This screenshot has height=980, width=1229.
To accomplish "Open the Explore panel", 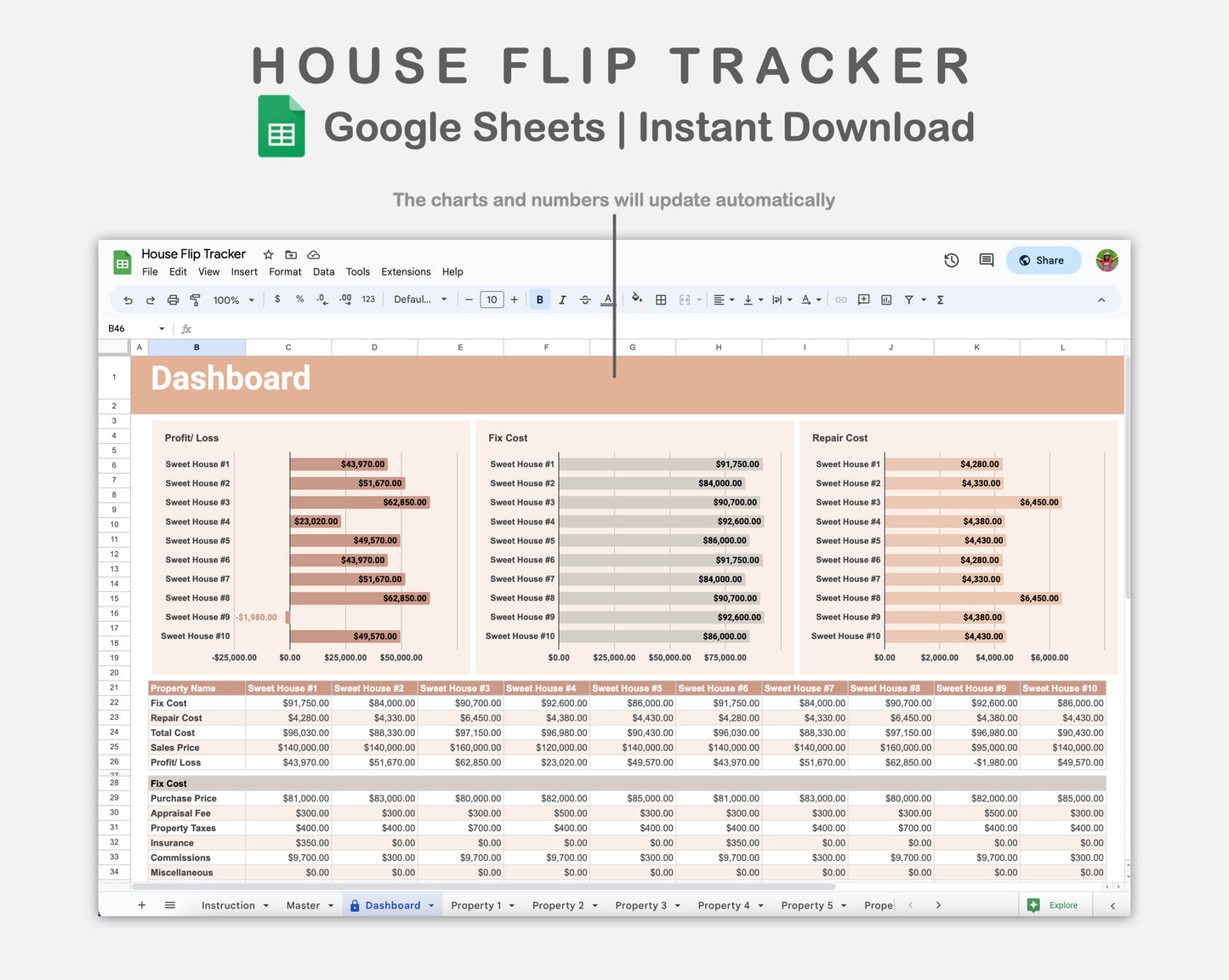I will [x=1055, y=904].
